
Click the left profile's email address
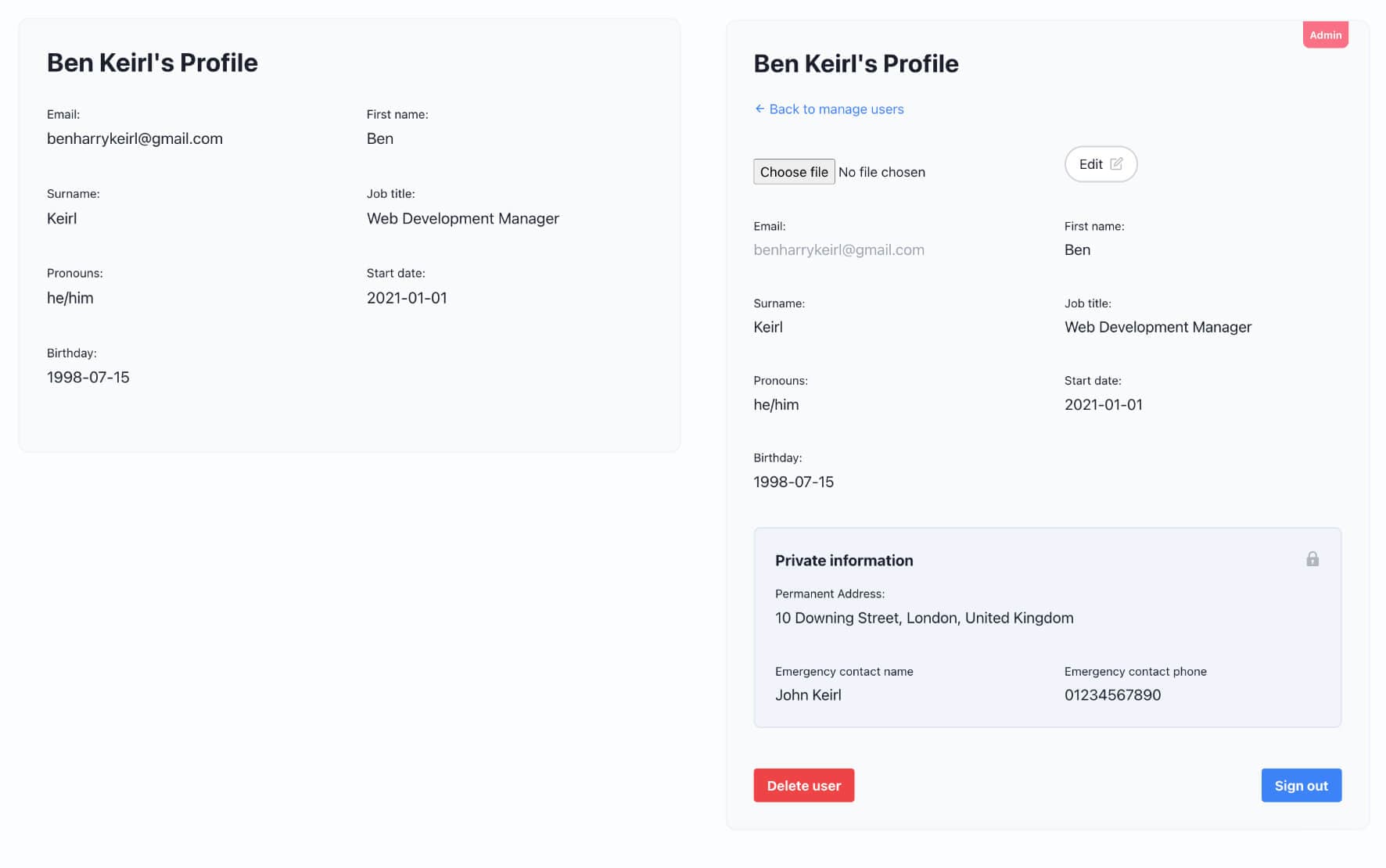[135, 138]
